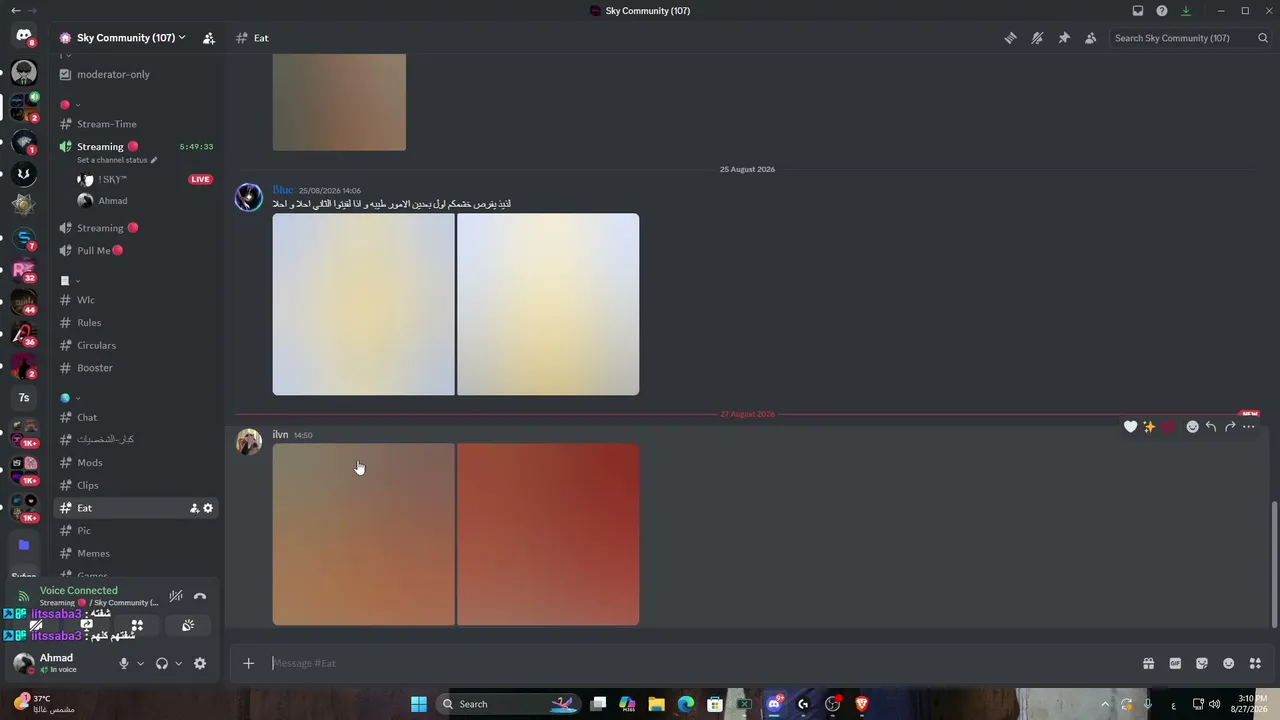Invite people via the server header icon

(x=208, y=38)
